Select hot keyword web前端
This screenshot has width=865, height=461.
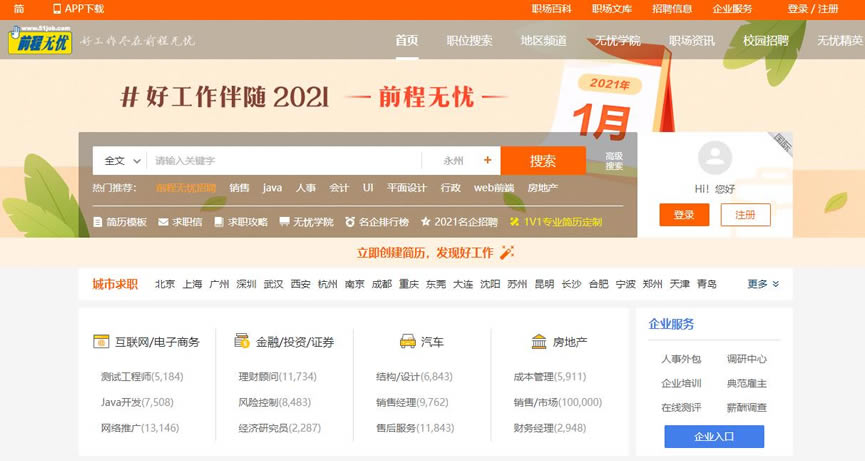[x=494, y=188]
